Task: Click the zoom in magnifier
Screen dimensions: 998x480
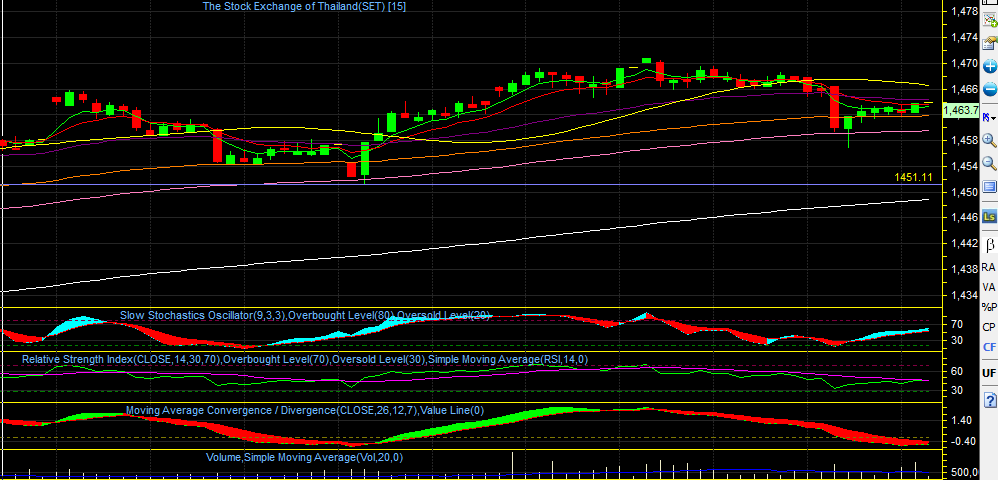Action: click(990, 141)
